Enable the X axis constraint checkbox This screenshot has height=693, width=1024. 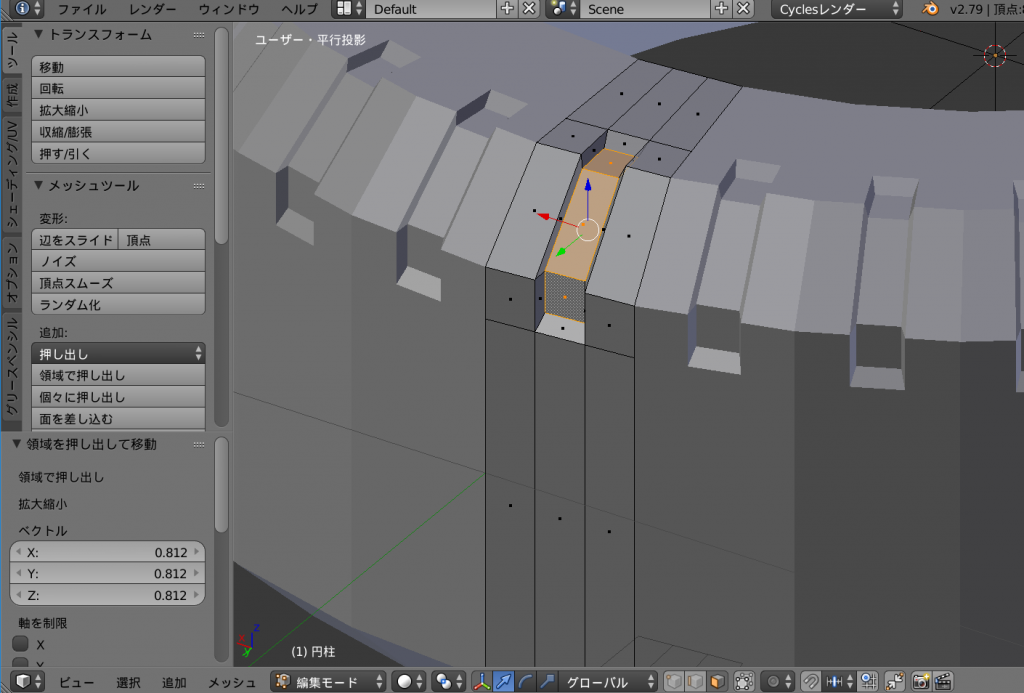pyautogui.click(x=20, y=644)
